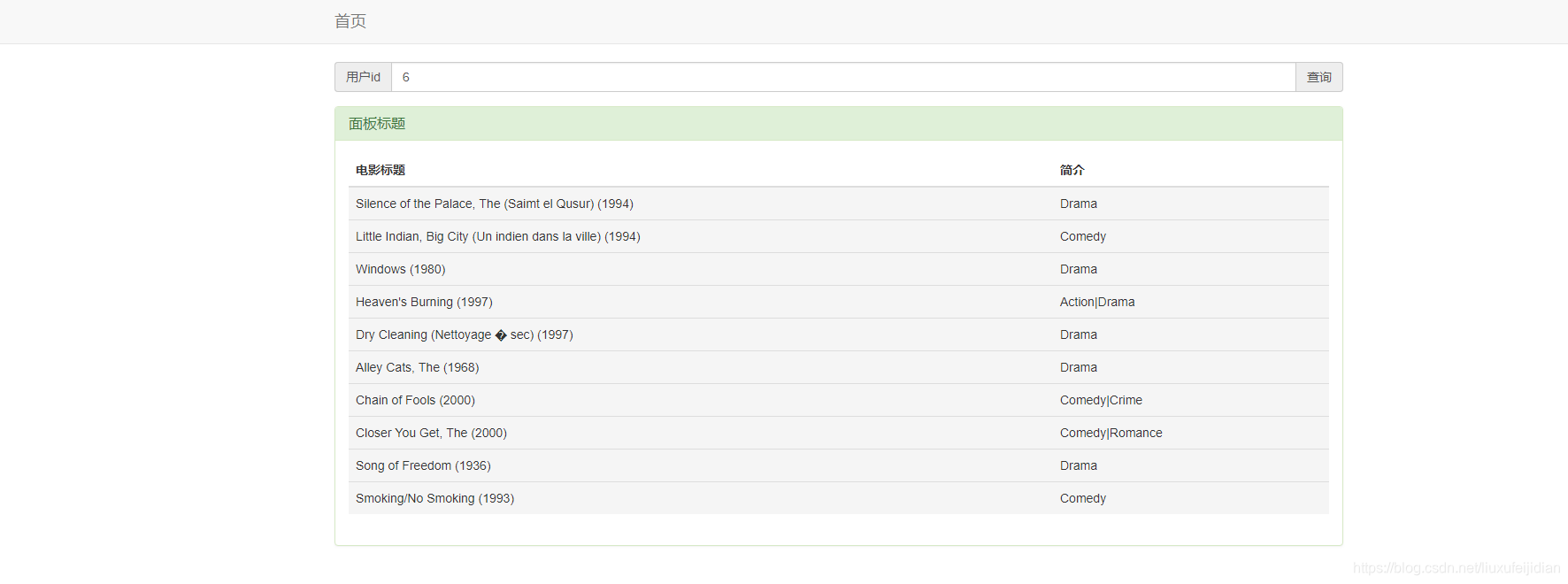Focus the 用户id input field
The image size is (1568, 584).
[843, 77]
